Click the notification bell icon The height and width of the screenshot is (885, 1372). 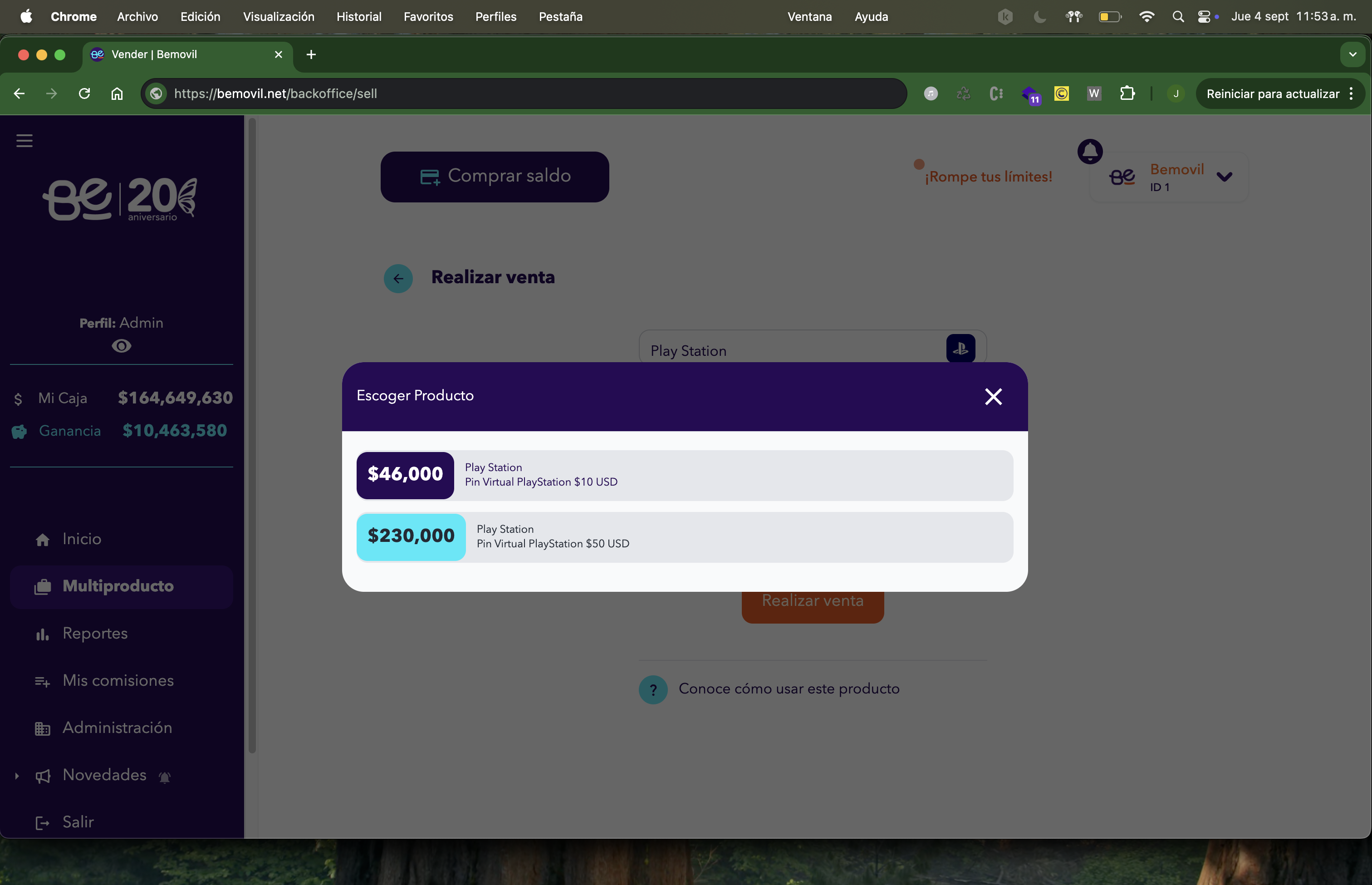tap(1089, 152)
